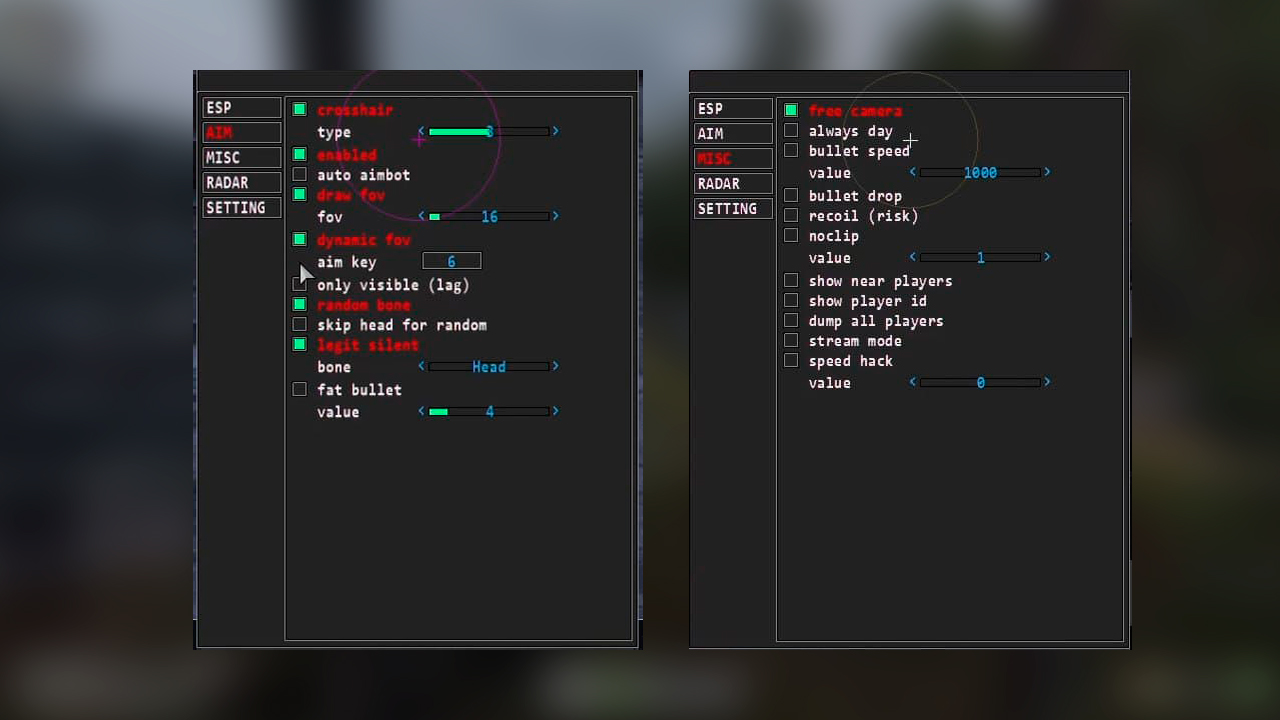Click the fov slider bar showing 16
Viewport: 1280px width, 720px height.
pyautogui.click(x=488, y=217)
